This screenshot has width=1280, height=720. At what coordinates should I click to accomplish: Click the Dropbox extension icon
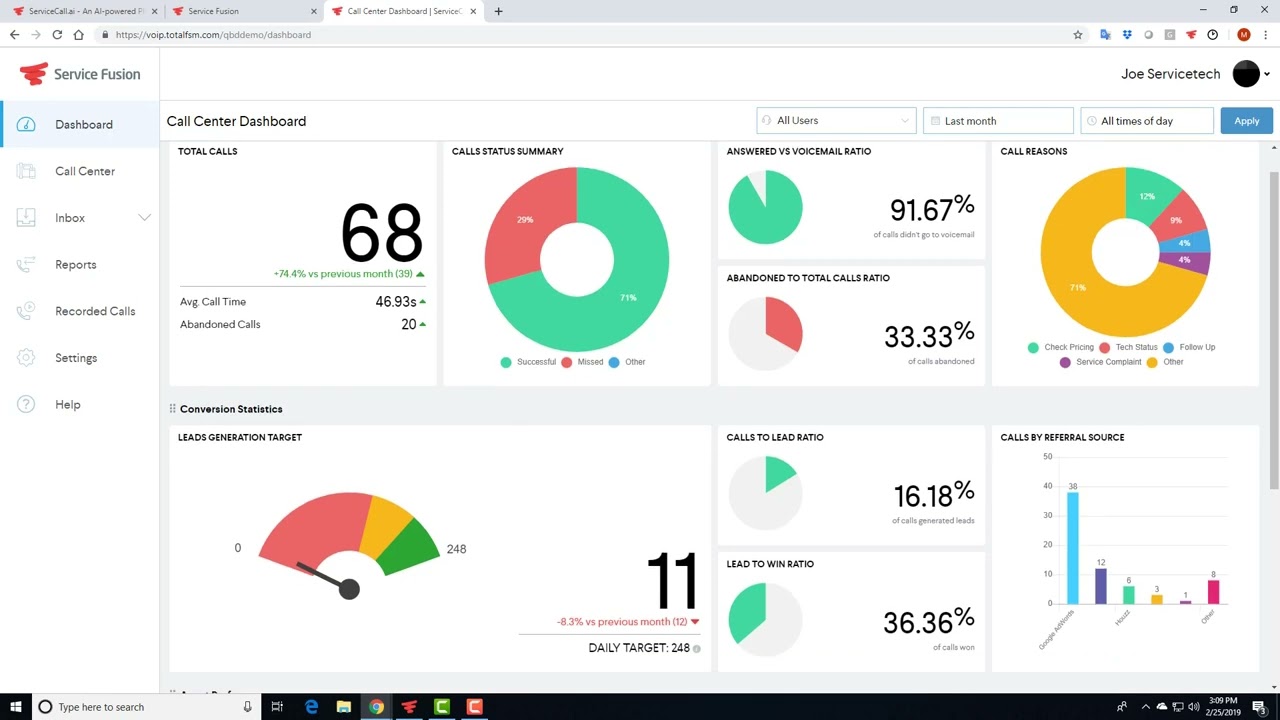coord(1127,35)
